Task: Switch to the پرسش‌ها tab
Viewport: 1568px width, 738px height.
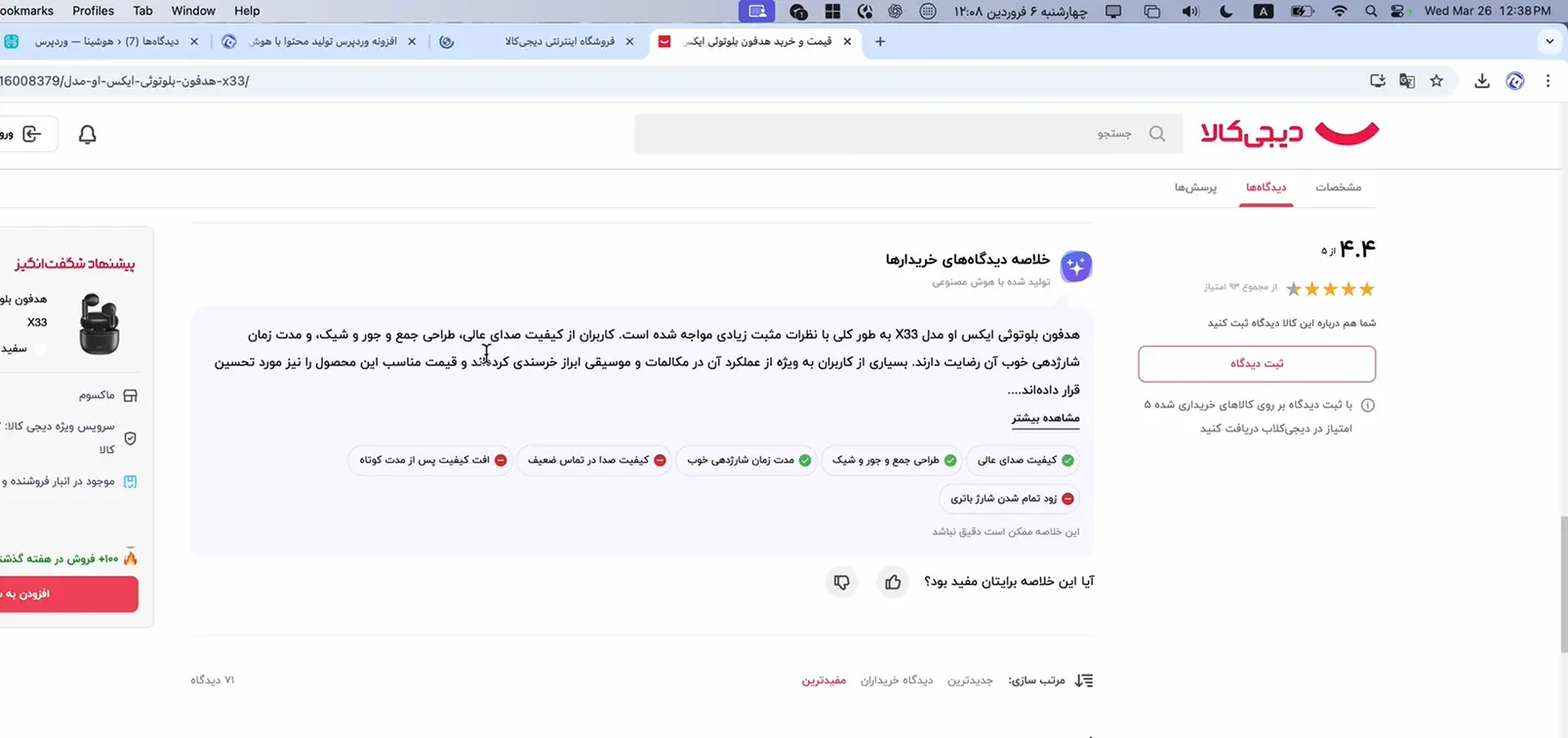Action: [x=1195, y=186]
